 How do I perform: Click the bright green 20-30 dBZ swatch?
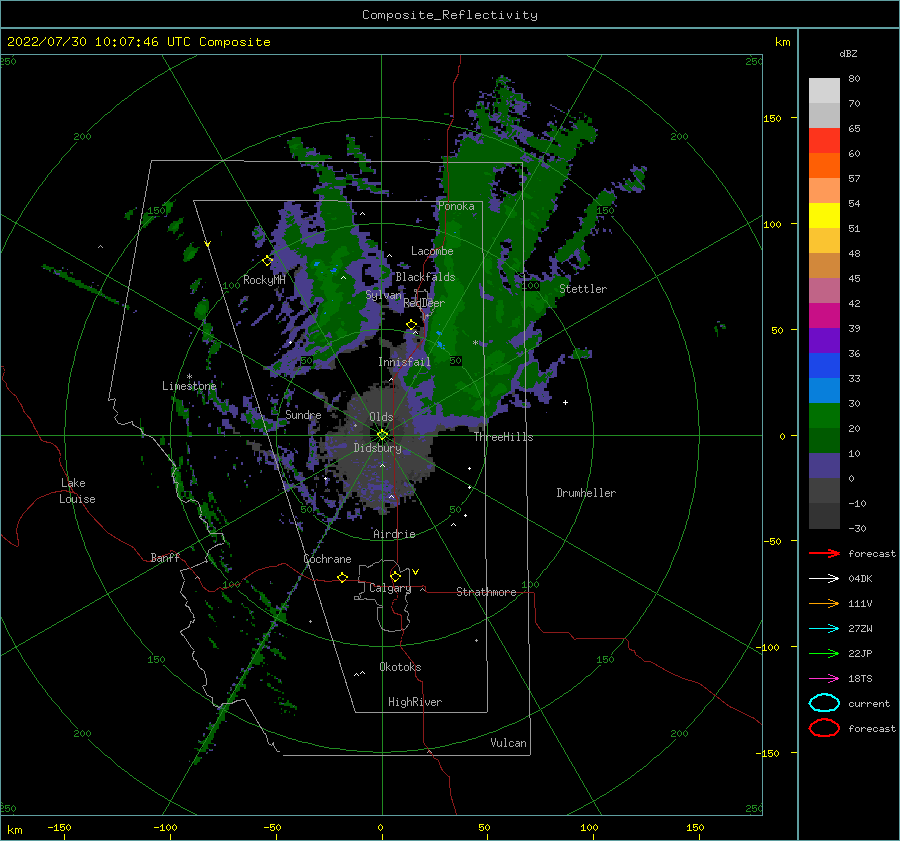(x=824, y=415)
